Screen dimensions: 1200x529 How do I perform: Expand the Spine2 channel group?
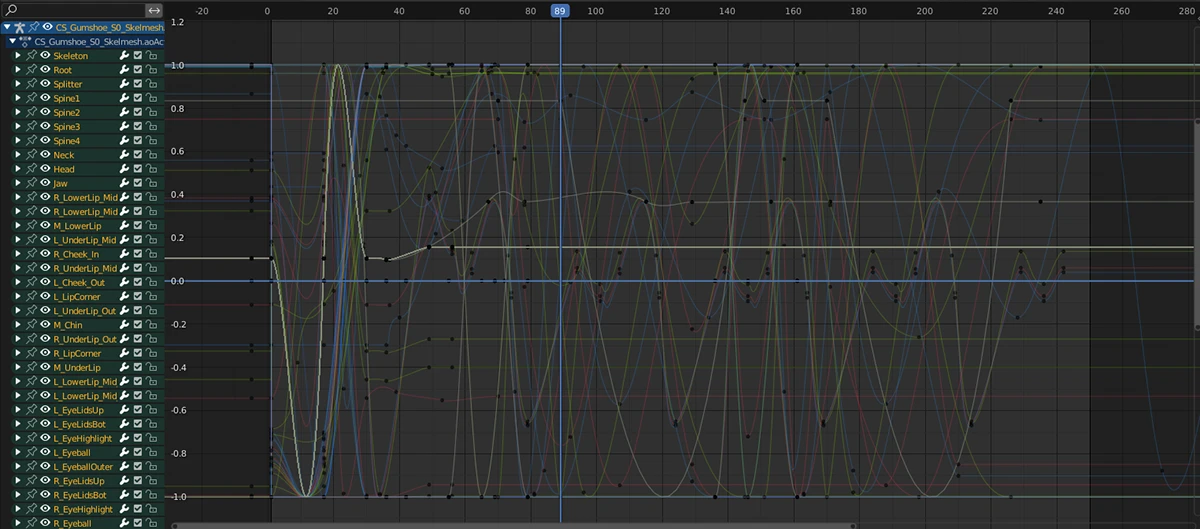pos(18,113)
